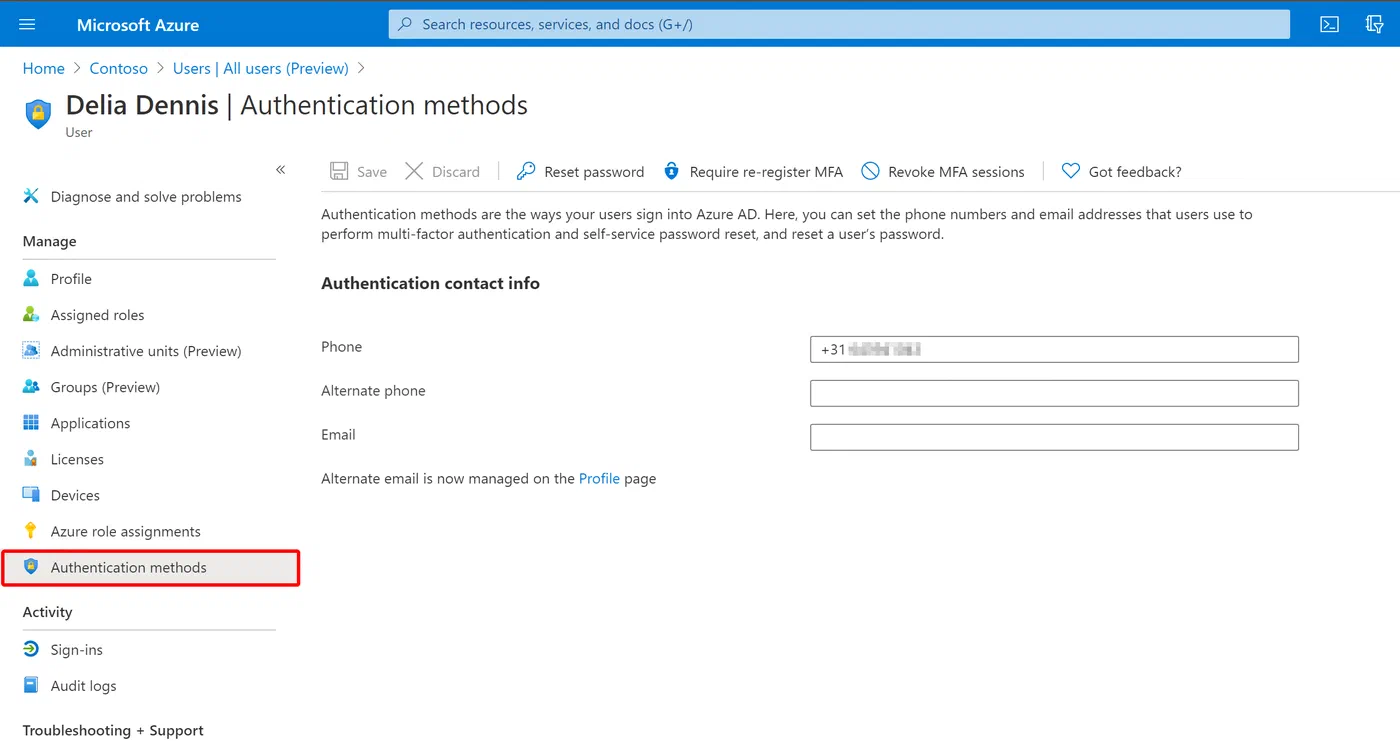Click the Troubleshooting + Support heading
This screenshot has width=1400, height=745.
(x=113, y=730)
